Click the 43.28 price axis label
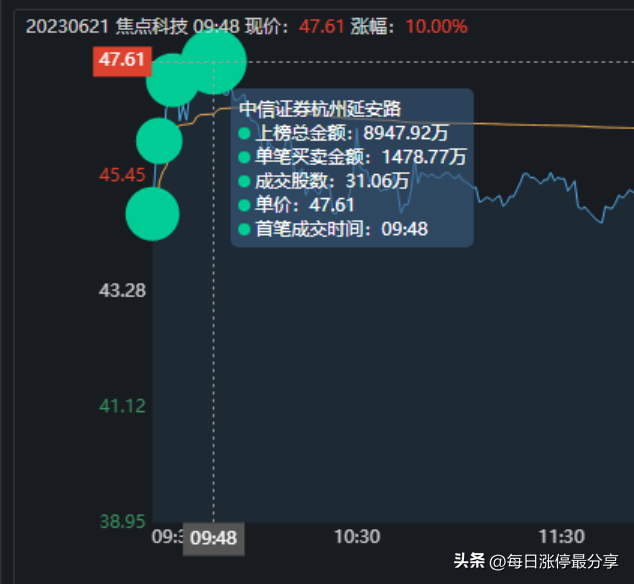The image size is (634, 584). click(x=122, y=290)
